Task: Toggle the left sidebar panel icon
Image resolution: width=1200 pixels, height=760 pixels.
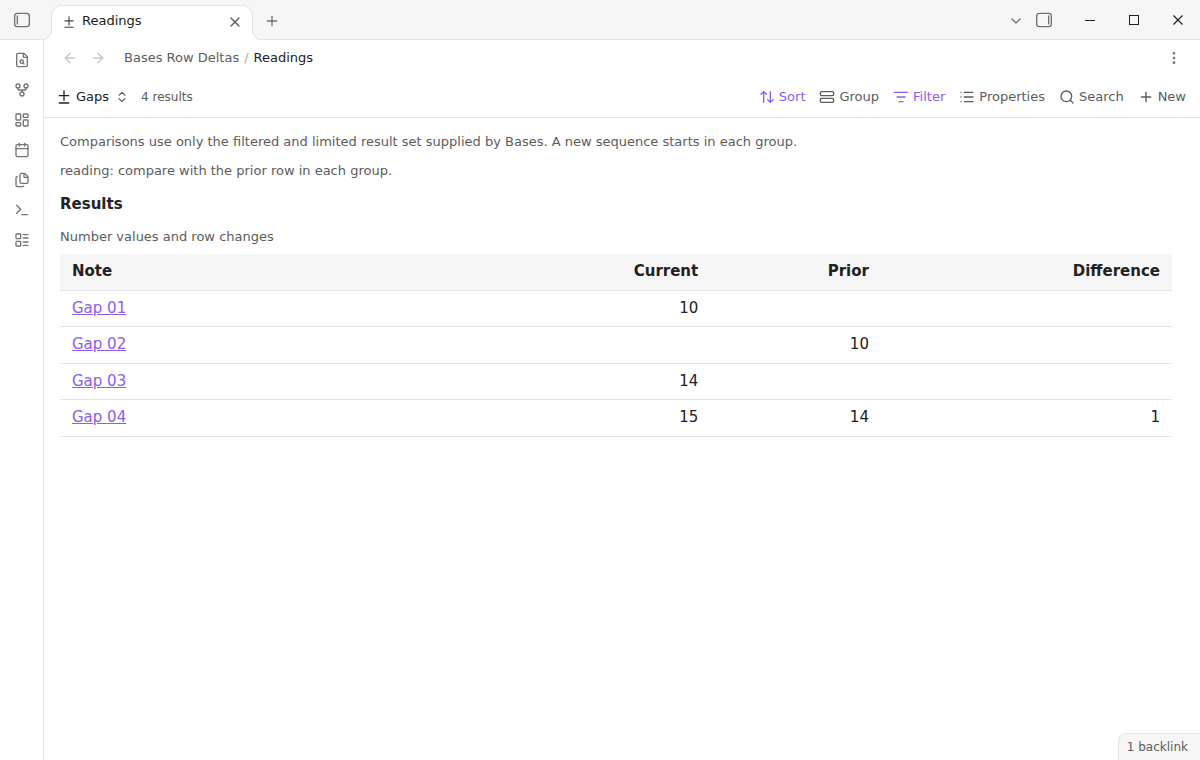Action: pos(22,20)
